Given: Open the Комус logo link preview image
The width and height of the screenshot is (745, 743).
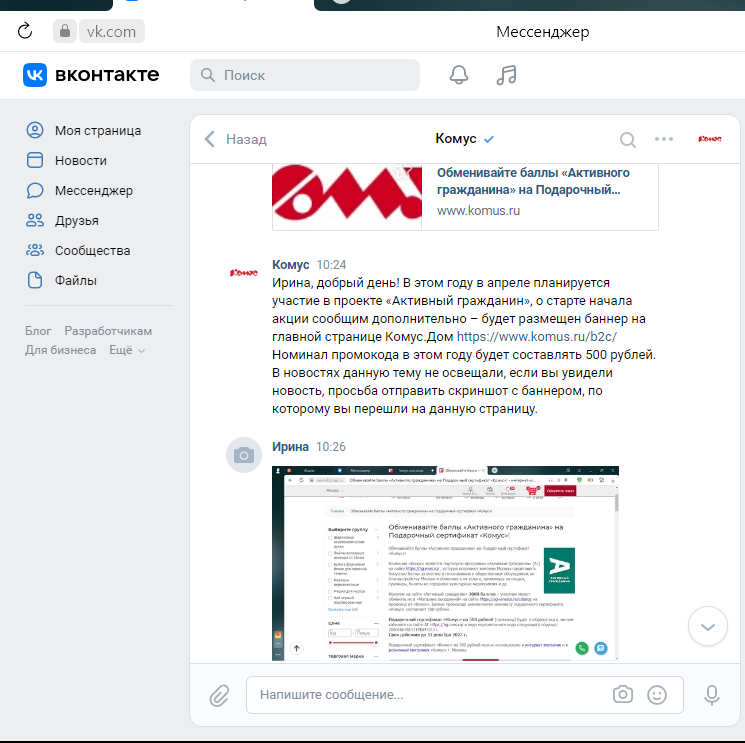Looking at the screenshot, I should (347, 197).
